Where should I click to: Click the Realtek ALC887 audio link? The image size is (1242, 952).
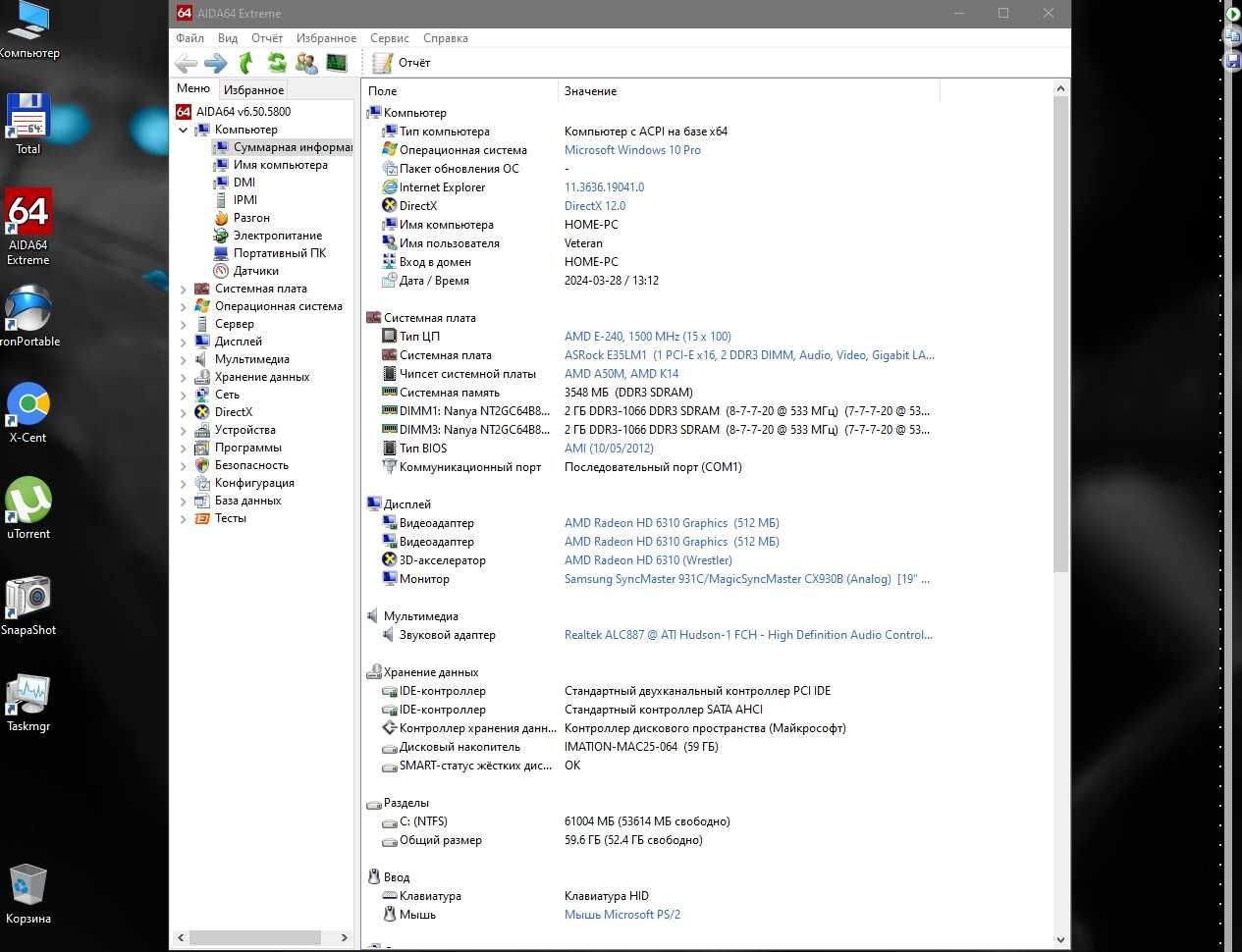coord(748,635)
